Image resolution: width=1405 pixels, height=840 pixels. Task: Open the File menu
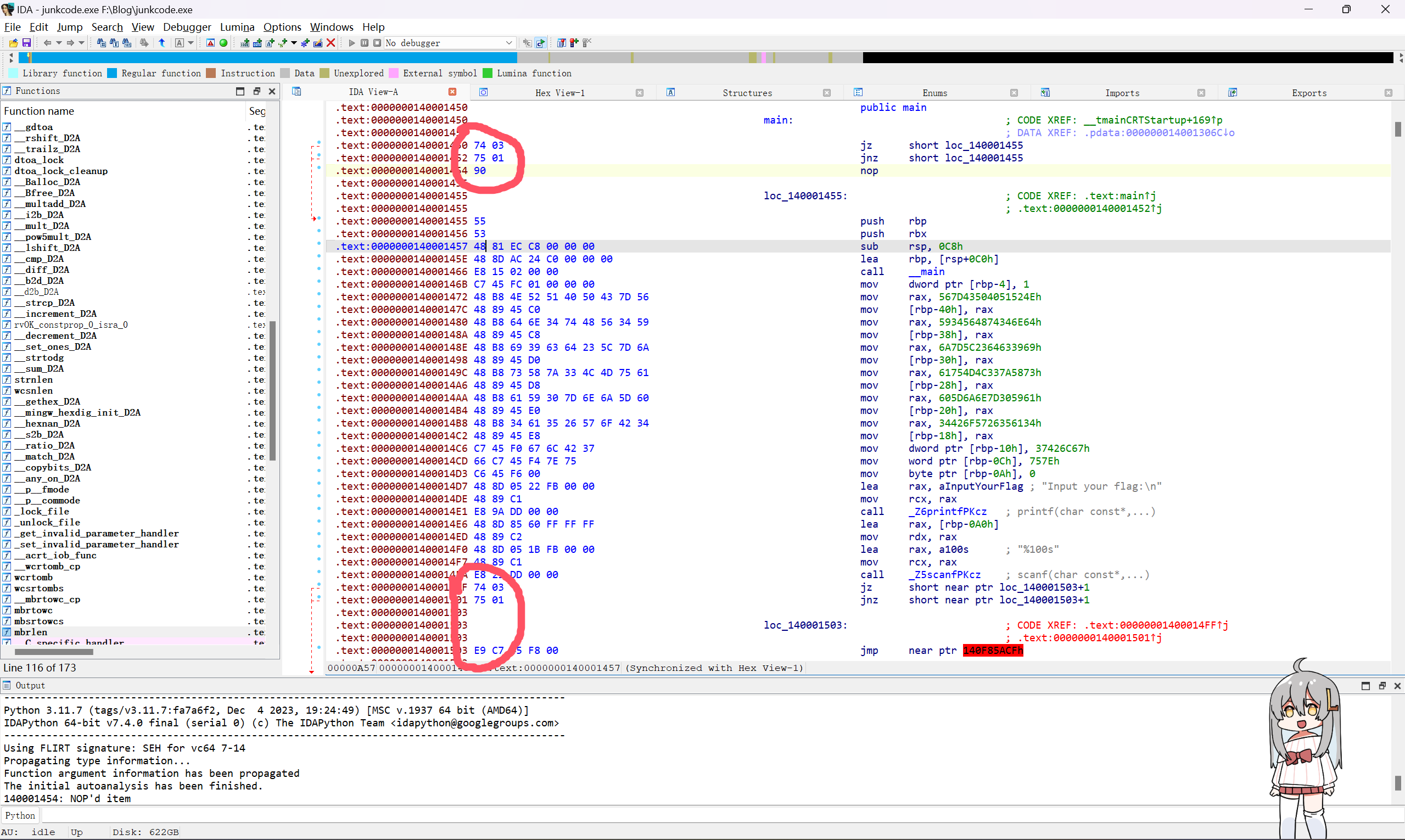[13, 26]
